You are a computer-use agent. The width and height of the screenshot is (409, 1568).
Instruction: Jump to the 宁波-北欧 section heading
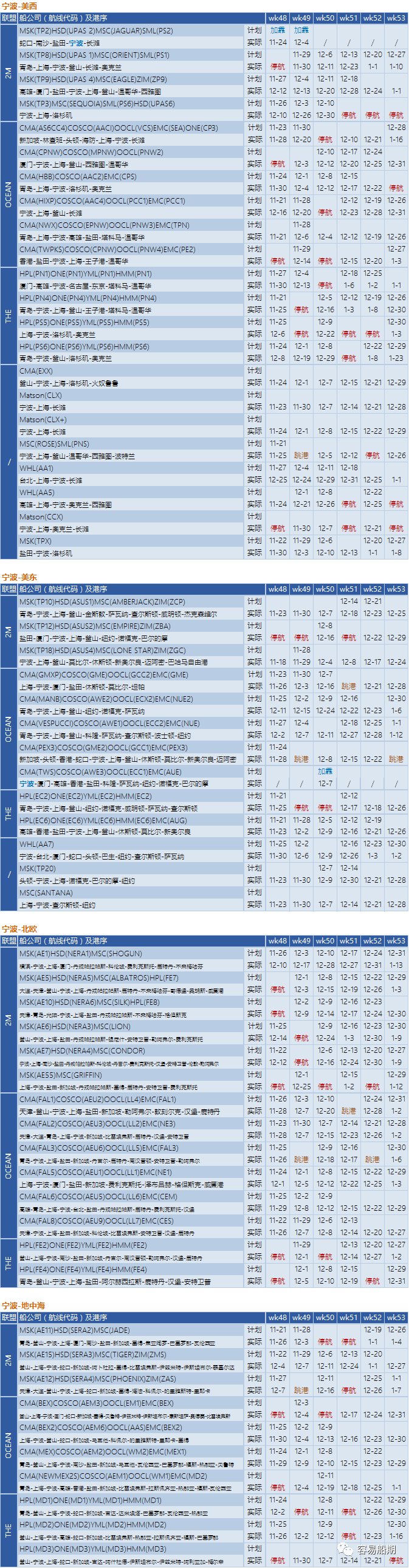19,929
